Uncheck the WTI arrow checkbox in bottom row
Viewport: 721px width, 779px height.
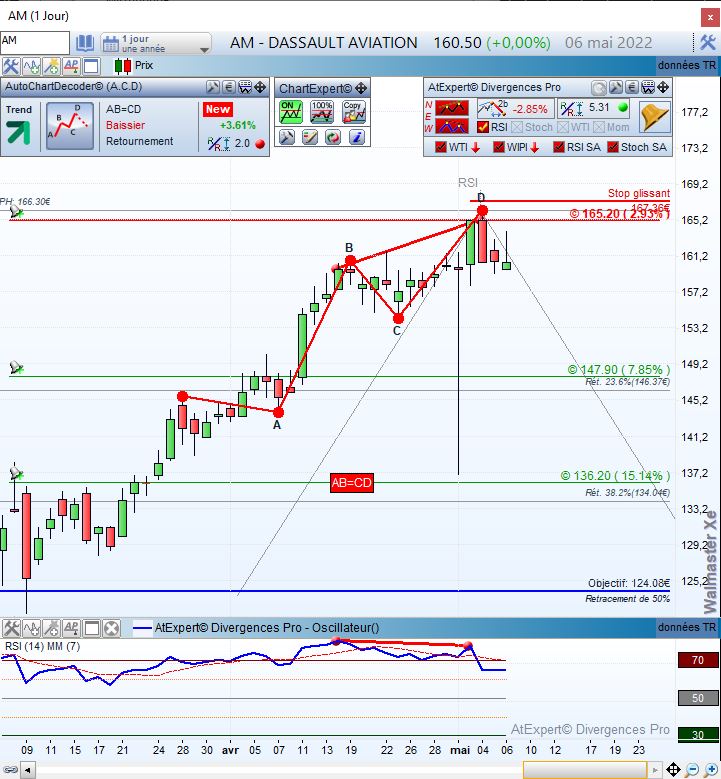tap(440, 147)
